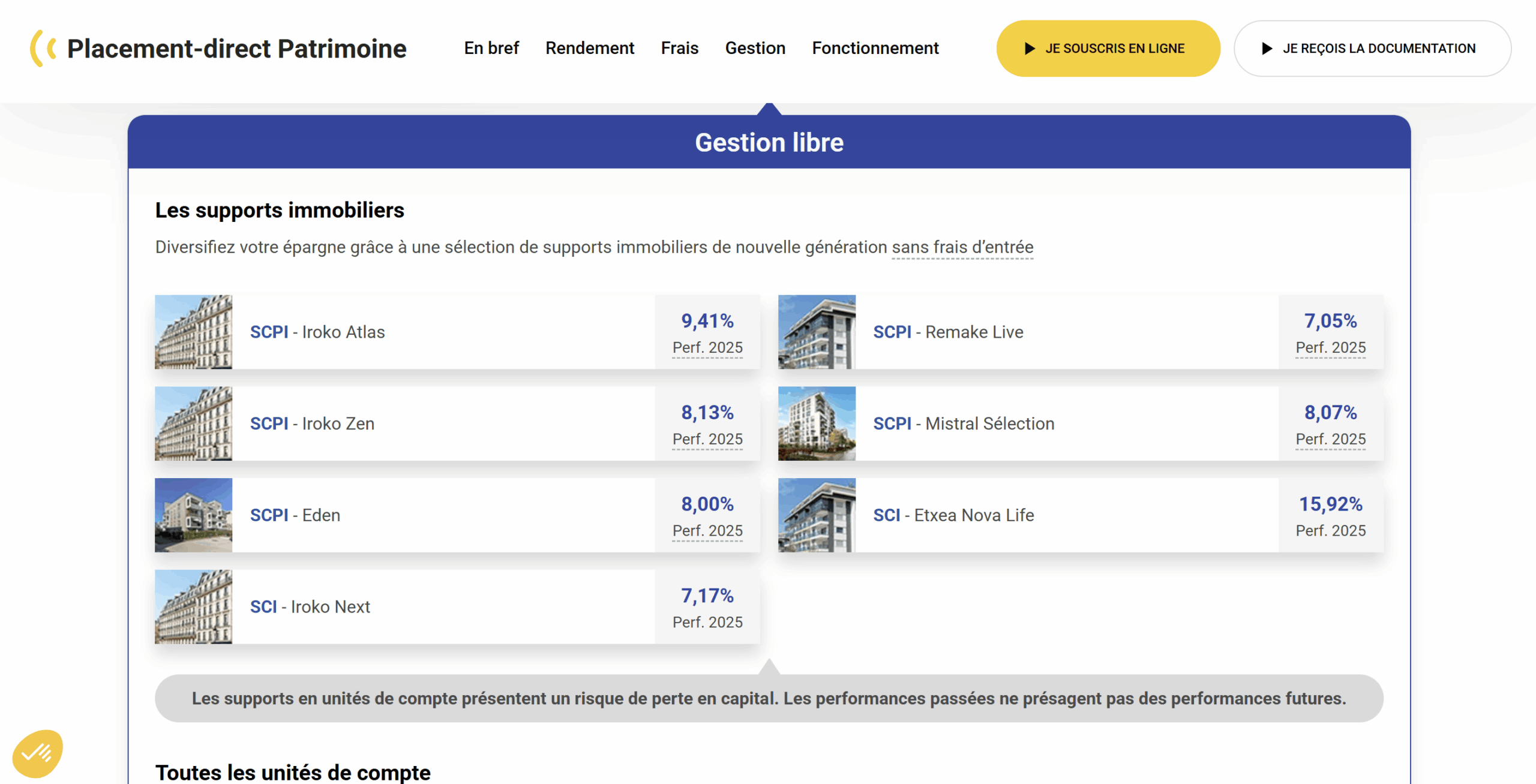Open the En bref menu item
This screenshot has height=784, width=1536.
tap(491, 48)
